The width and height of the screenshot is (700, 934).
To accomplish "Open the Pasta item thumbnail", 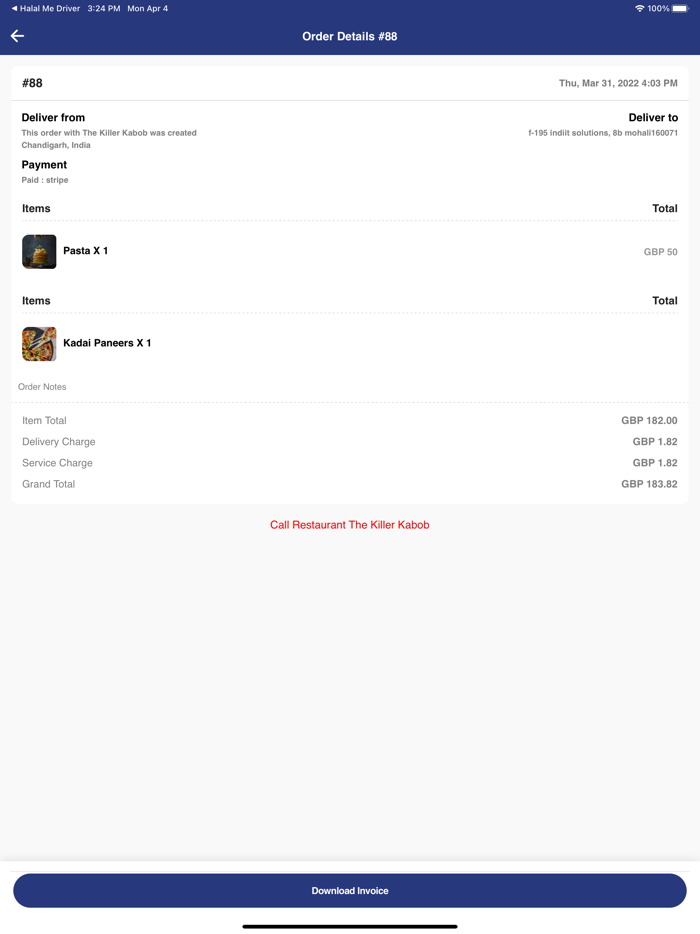I will click(x=39, y=251).
